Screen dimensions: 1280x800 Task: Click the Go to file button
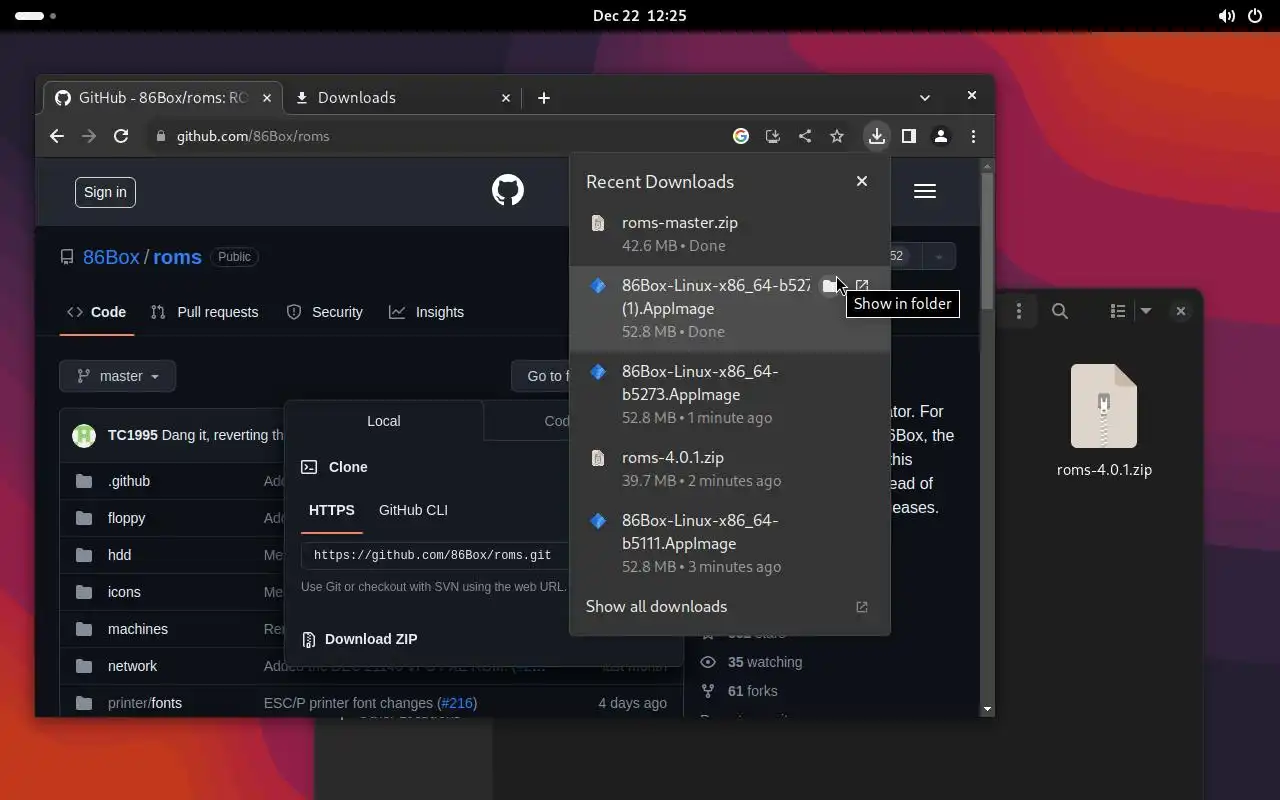[x=541, y=376]
